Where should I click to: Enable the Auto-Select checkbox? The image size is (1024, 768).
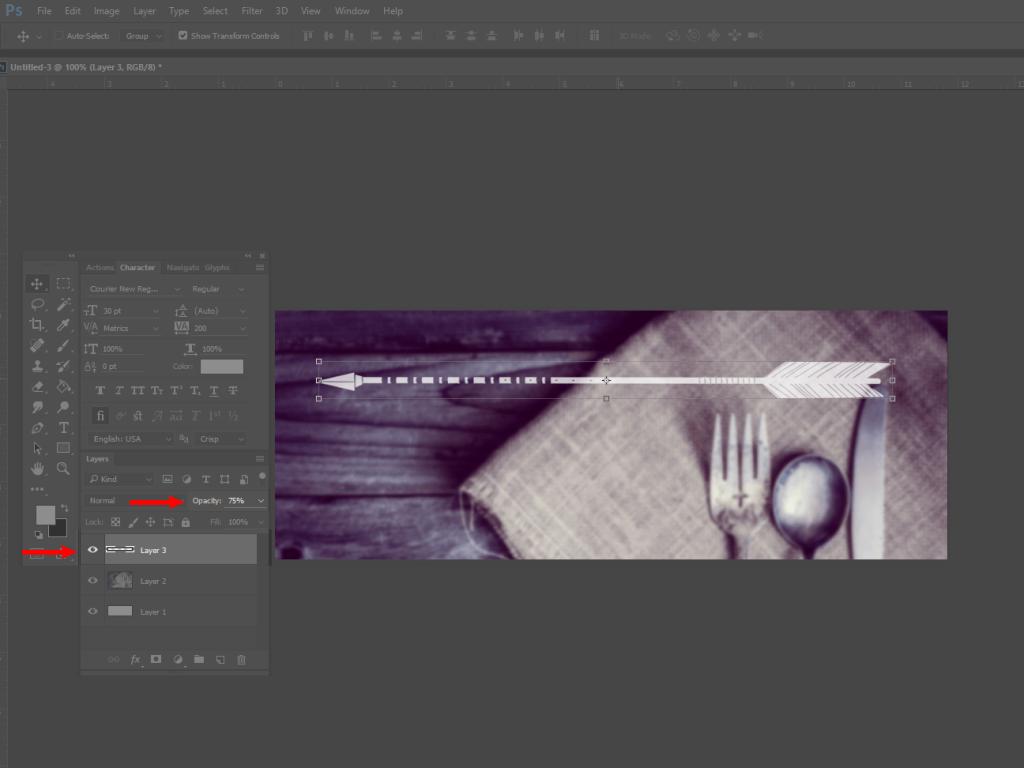point(59,35)
